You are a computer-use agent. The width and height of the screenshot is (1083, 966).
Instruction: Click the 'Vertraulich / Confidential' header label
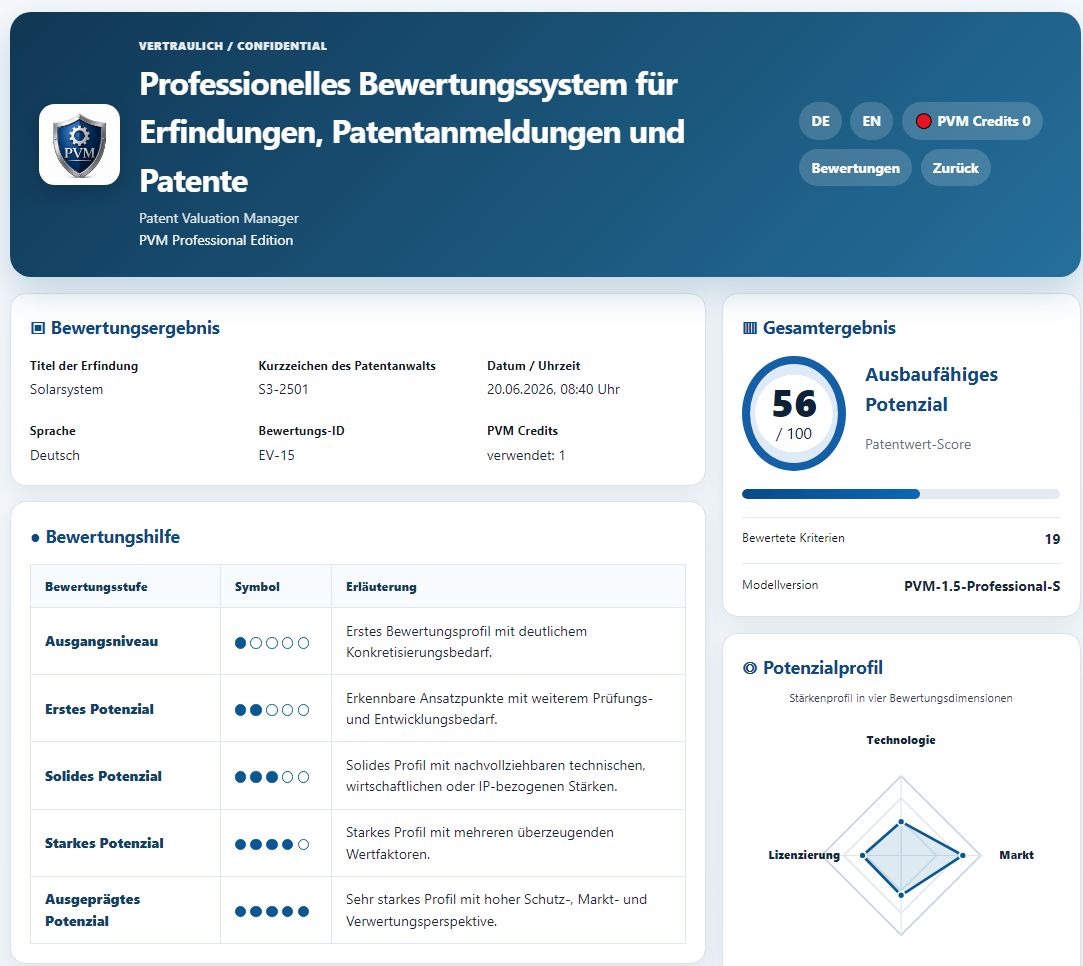tap(233, 46)
